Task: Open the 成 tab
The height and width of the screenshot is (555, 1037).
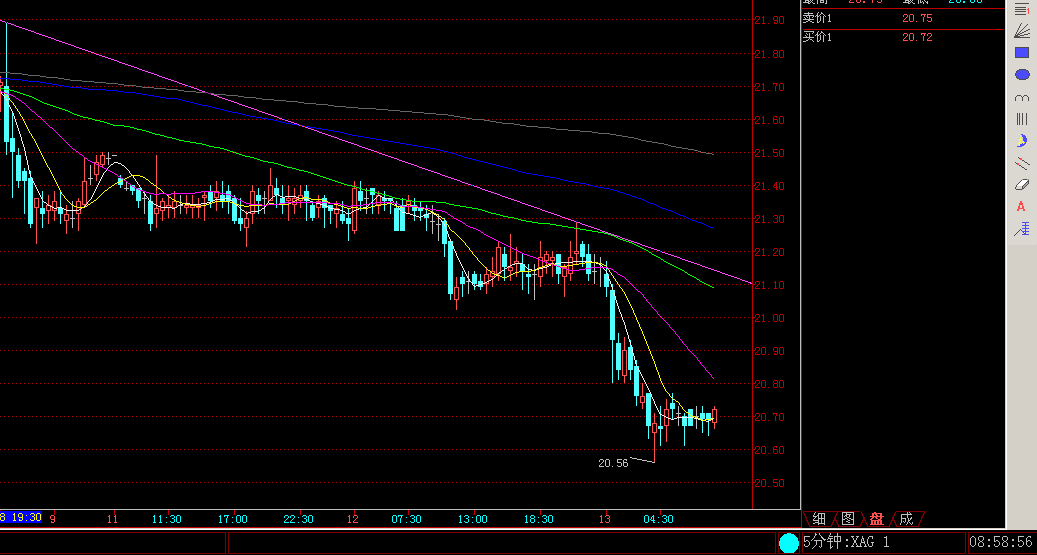Action: click(x=905, y=519)
